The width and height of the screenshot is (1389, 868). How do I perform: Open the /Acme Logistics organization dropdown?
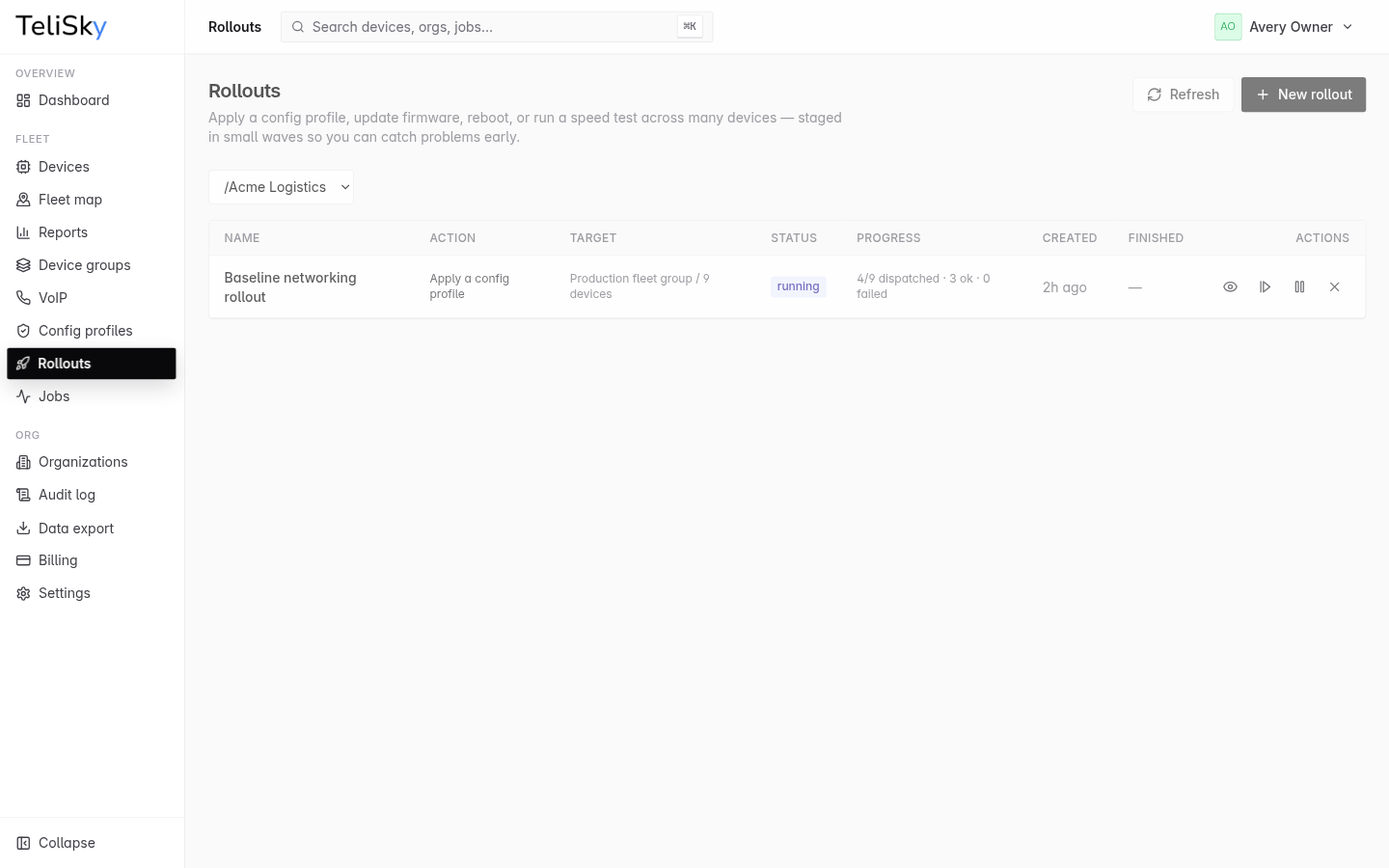point(281,187)
